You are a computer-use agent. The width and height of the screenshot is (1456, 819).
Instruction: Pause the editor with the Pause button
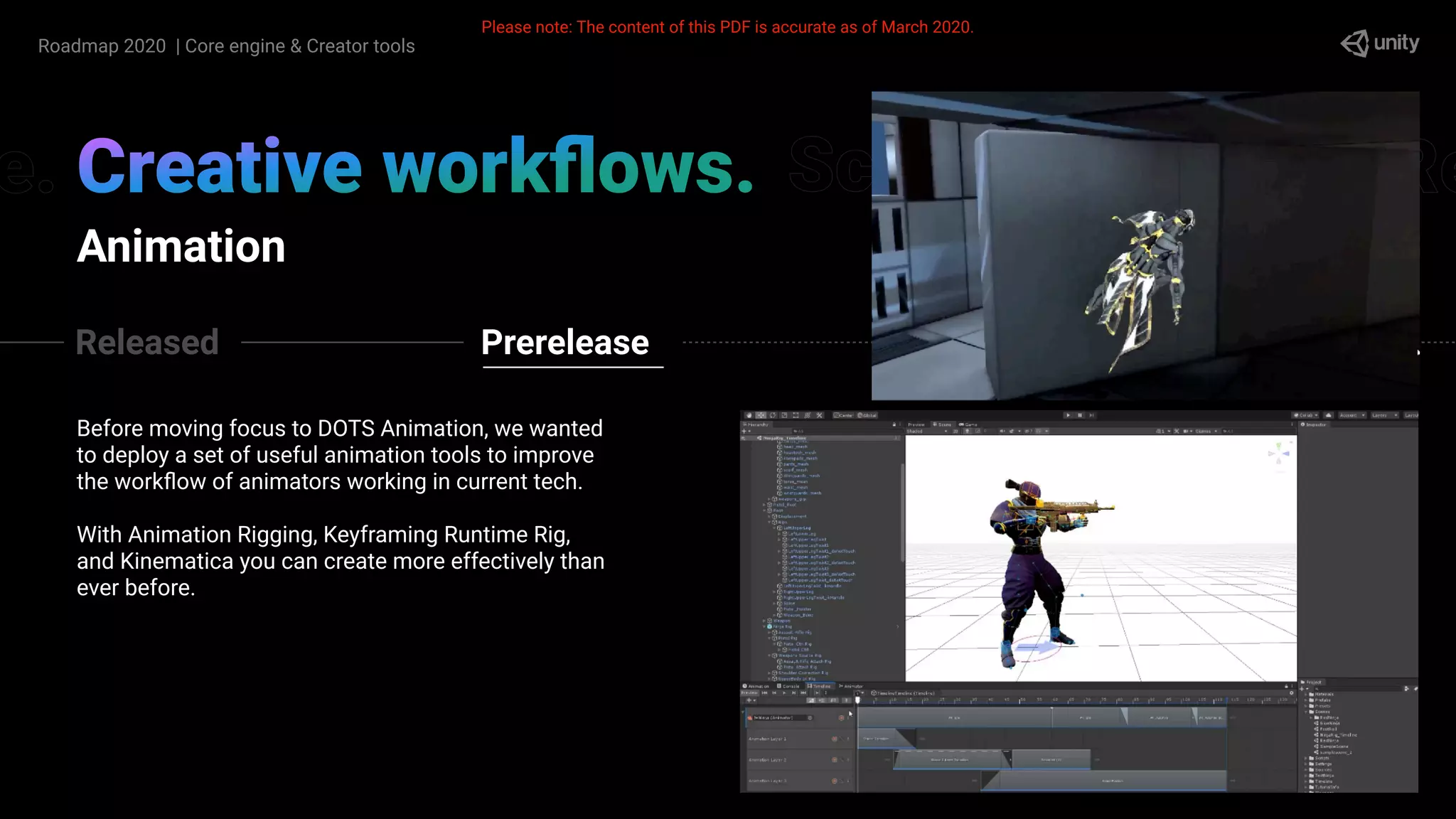point(1080,415)
